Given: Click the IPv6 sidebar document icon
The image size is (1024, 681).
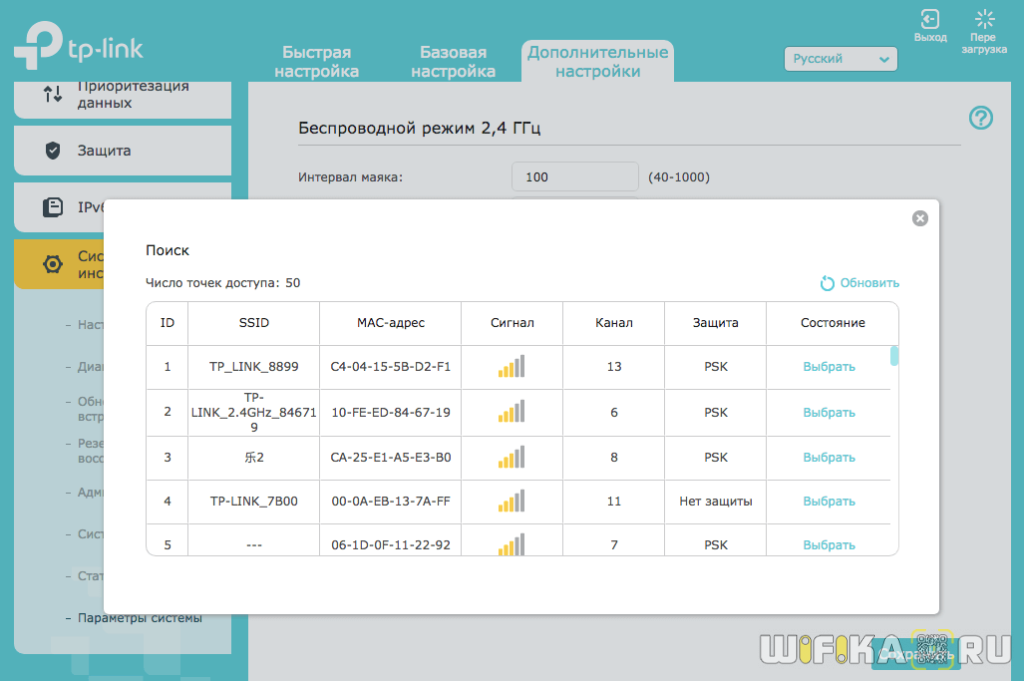Looking at the screenshot, I should point(53,208).
